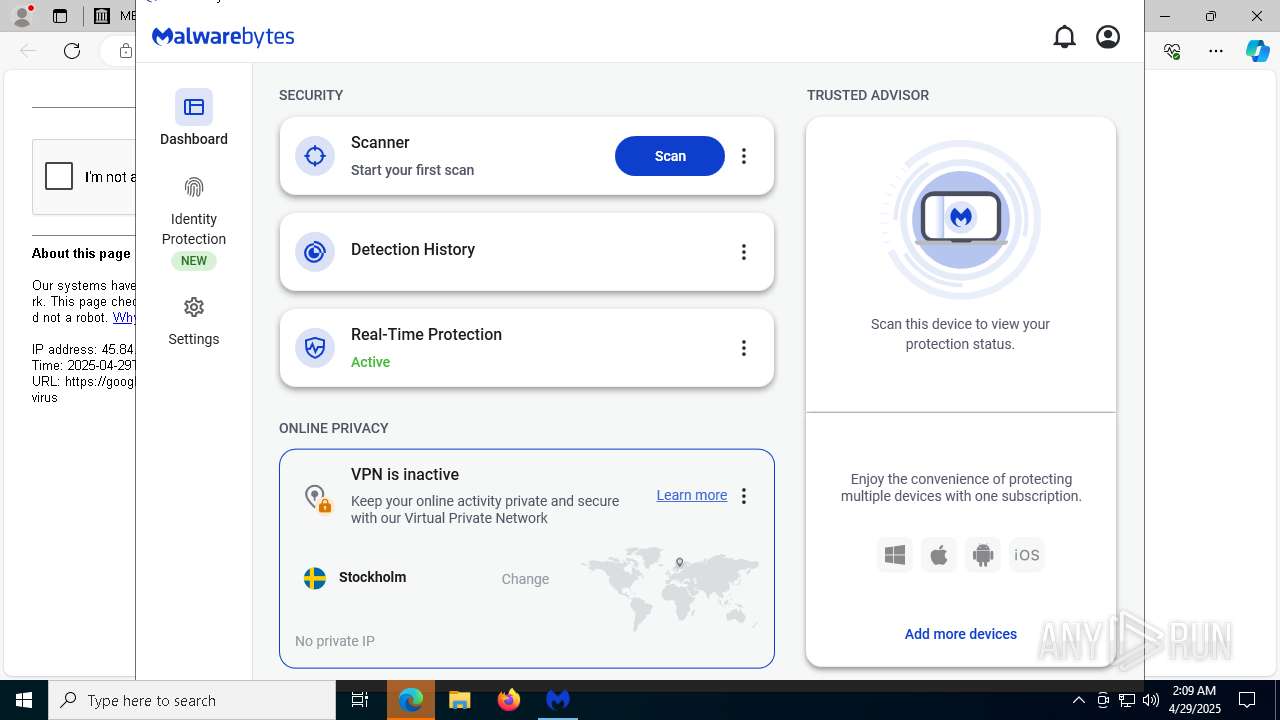This screenshot has height=720, width=1280.
Task: Switch to Malwarebytes taskbar icon
Action: pyautogui.click(x=558, y=700)
